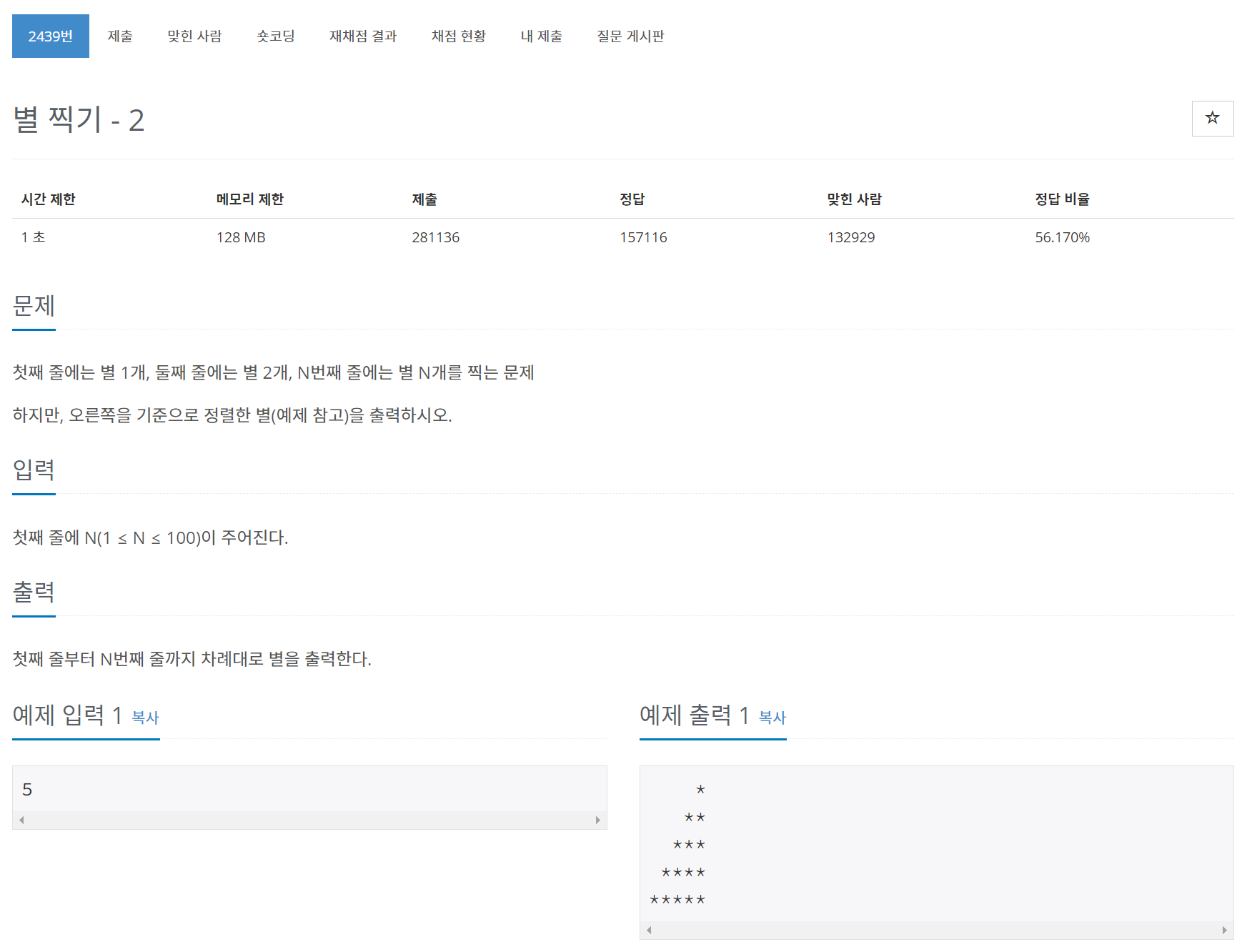Open the 재채점 결과 tab
1242x952 pixels.
point(363,36)
